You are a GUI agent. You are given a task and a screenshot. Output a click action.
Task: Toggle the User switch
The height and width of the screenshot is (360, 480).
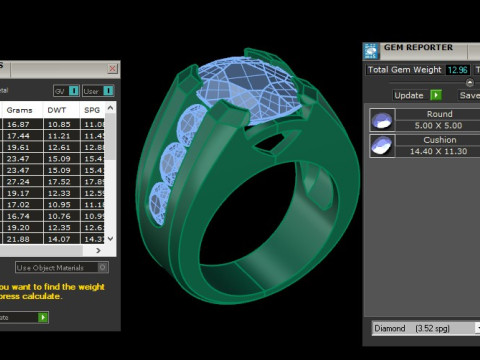click(98, 91)
